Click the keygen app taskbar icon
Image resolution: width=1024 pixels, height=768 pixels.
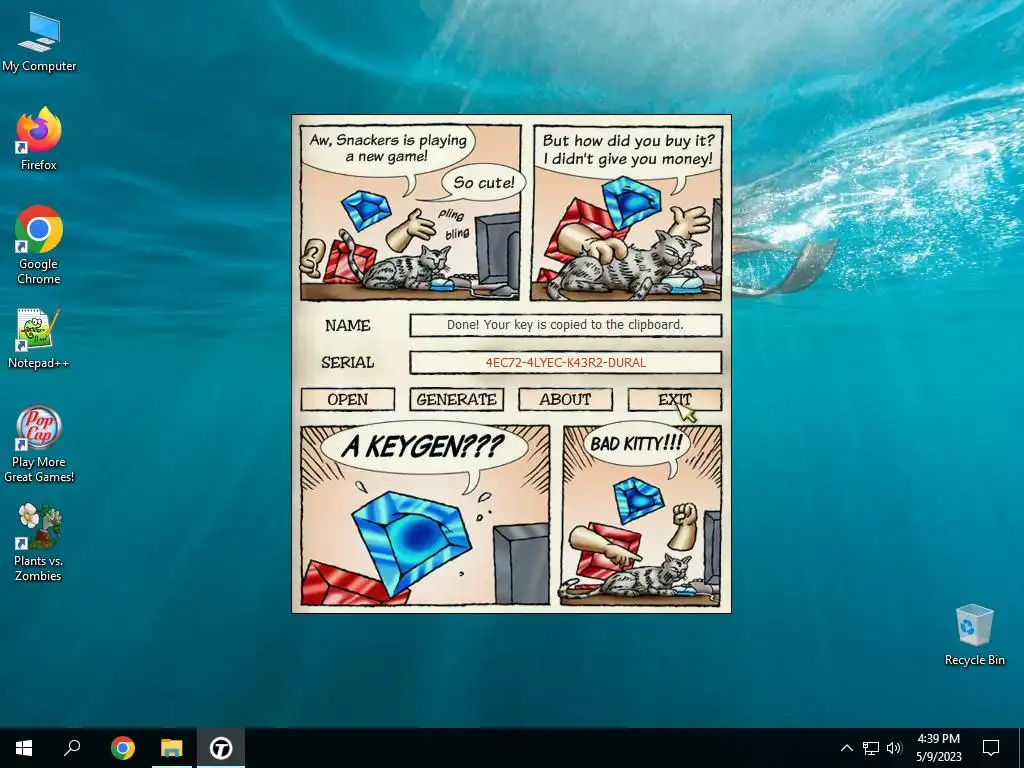coord(221,748)
